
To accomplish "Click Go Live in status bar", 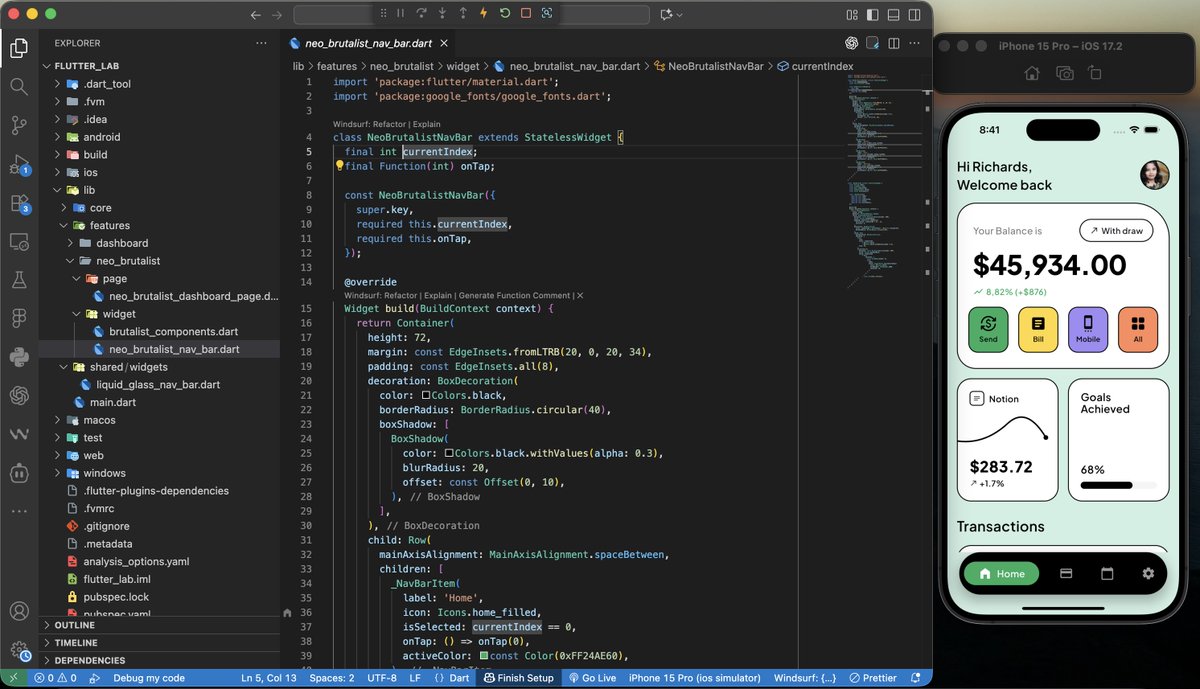I will point(592,678).
